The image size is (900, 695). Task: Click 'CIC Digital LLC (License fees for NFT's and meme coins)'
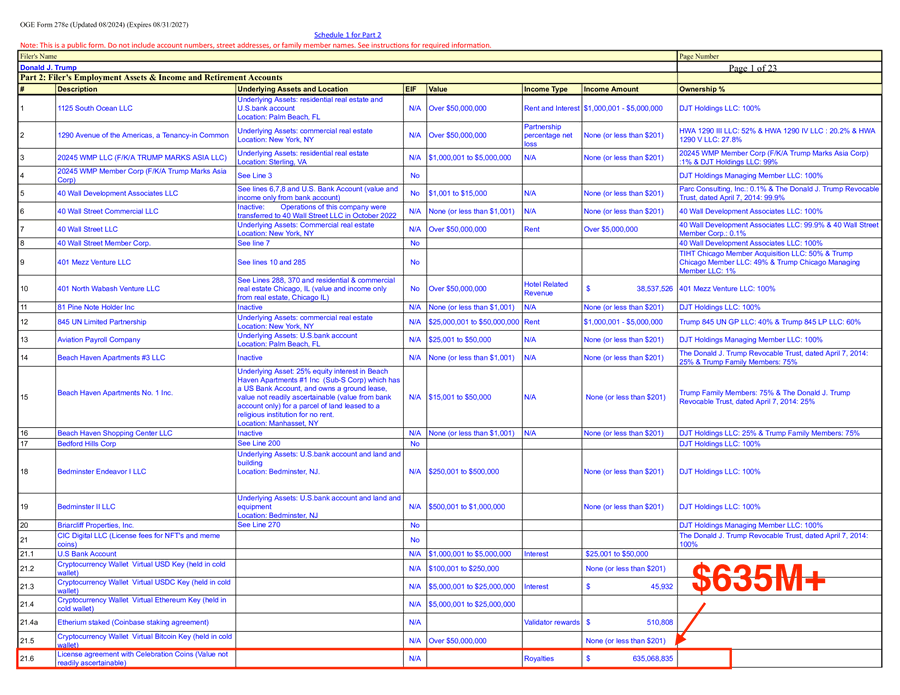[139, 539]
